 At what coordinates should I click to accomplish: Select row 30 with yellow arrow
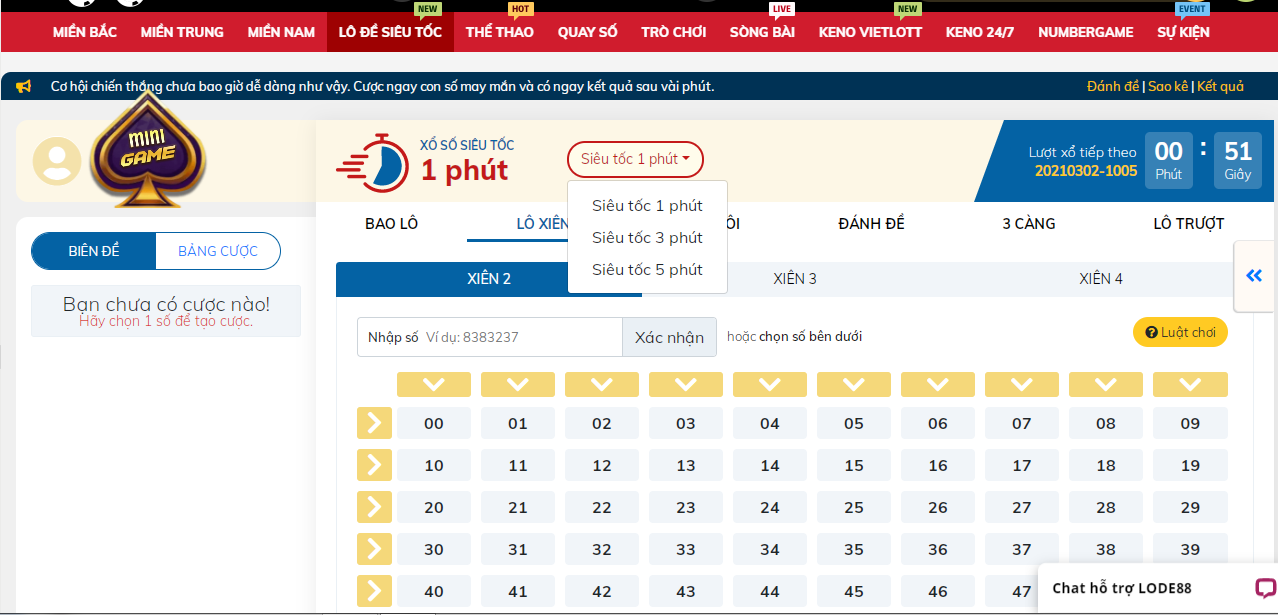(x=373, y=549)
